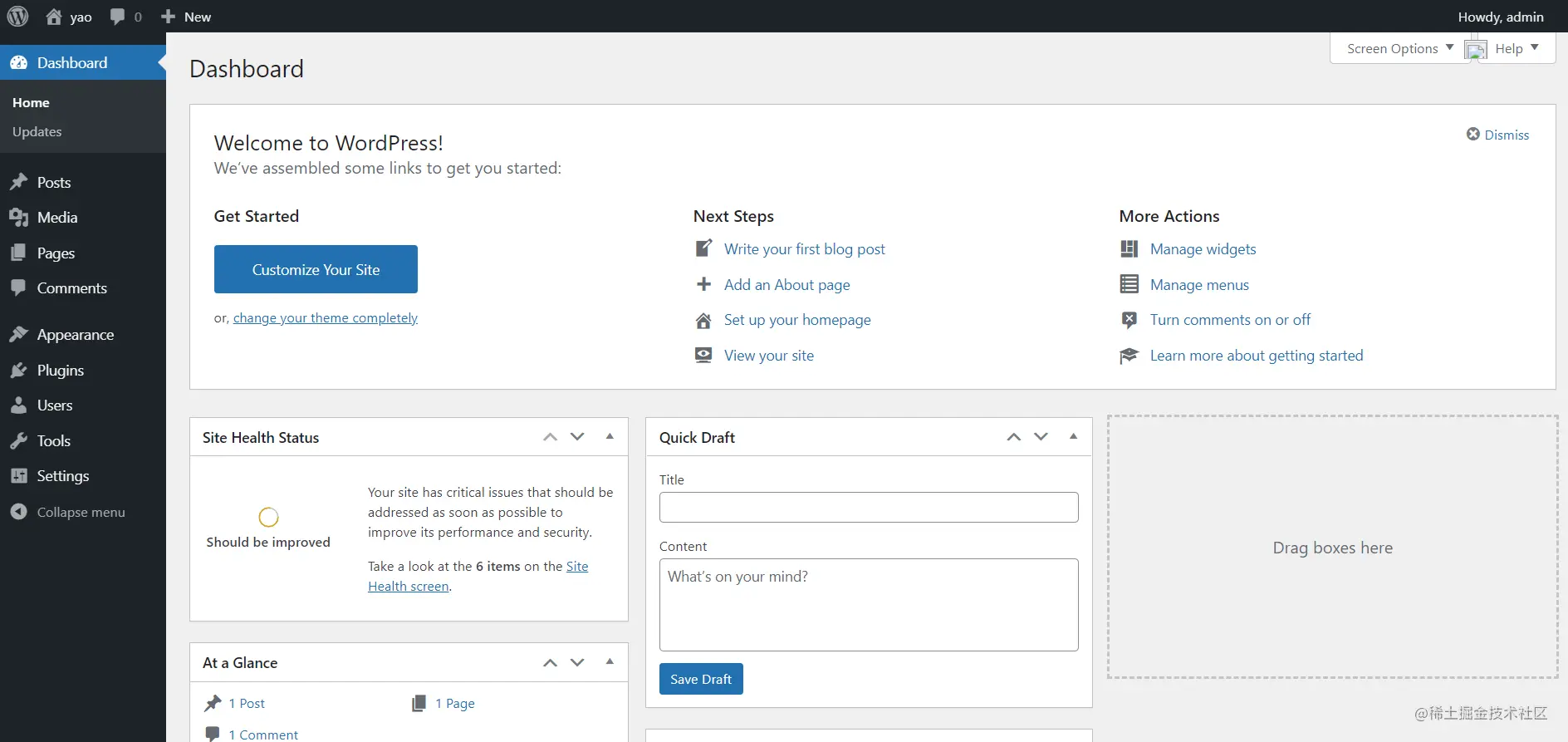Screen dimensions: 1568x742
Task: Open the Screen Options dropdown
Action: click(x=1399, y=48)
